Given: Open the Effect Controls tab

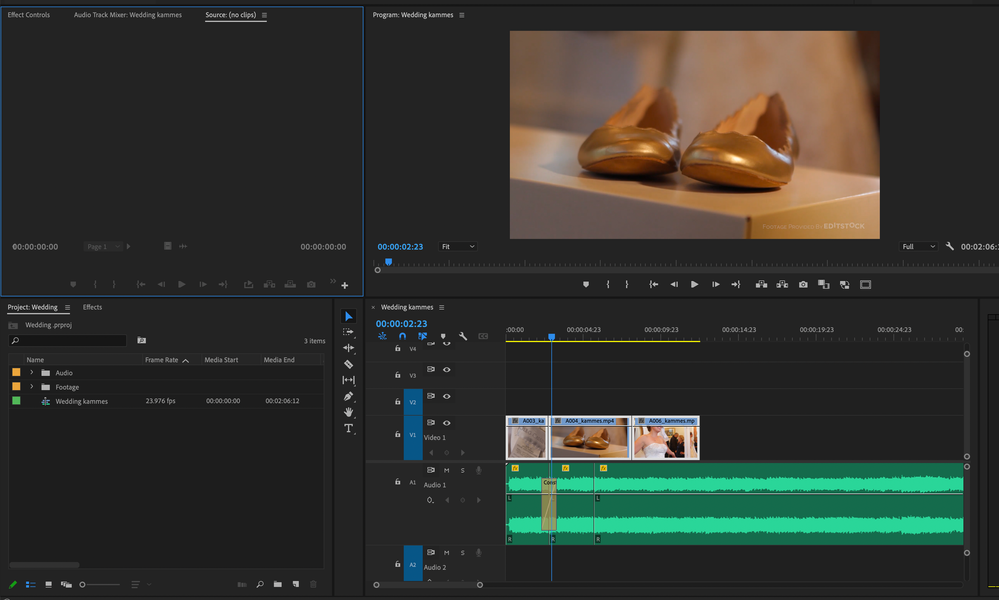Looking at the screenshot, I should [29, 15].
